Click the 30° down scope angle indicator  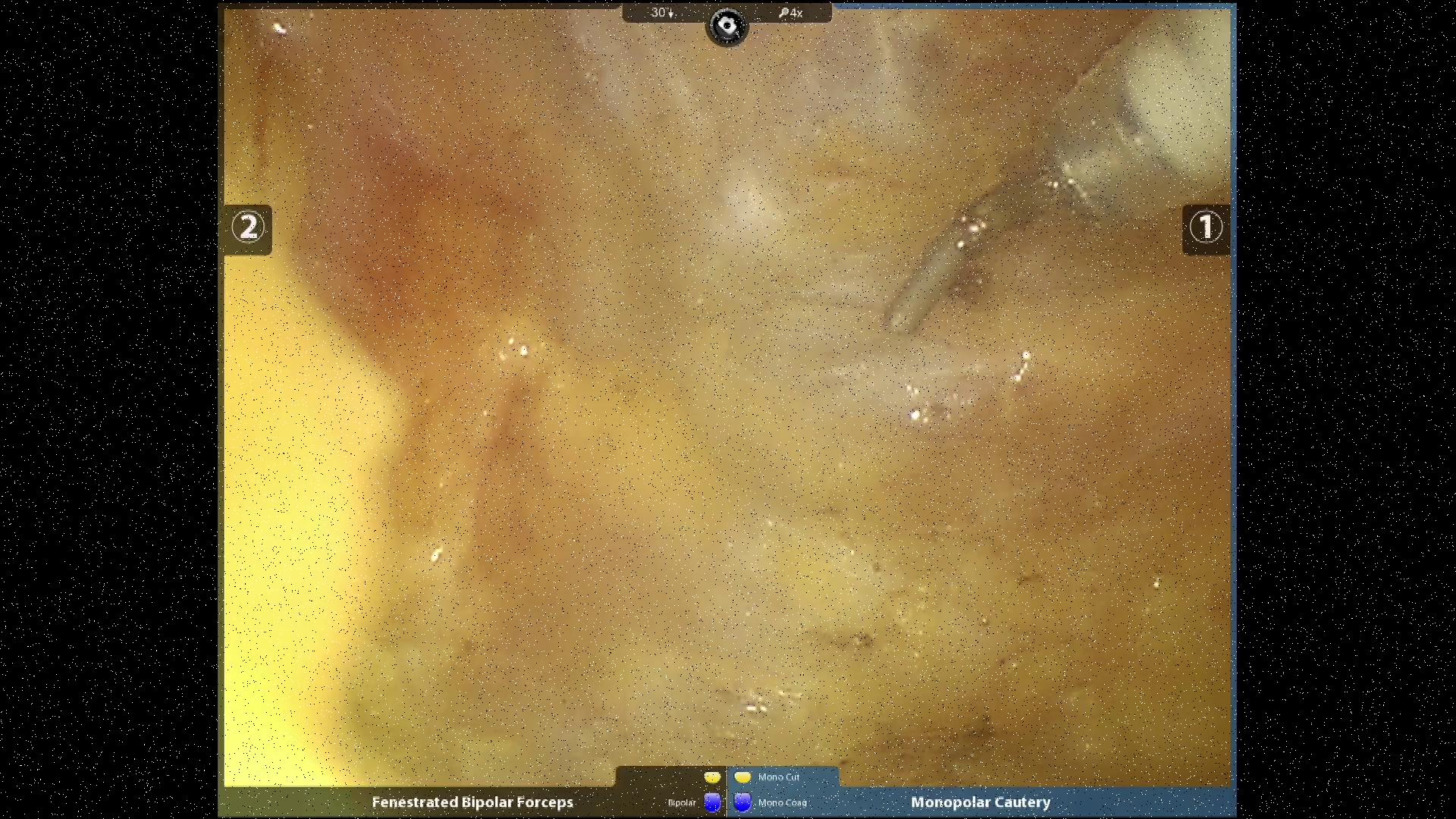(x=662, y=13)
